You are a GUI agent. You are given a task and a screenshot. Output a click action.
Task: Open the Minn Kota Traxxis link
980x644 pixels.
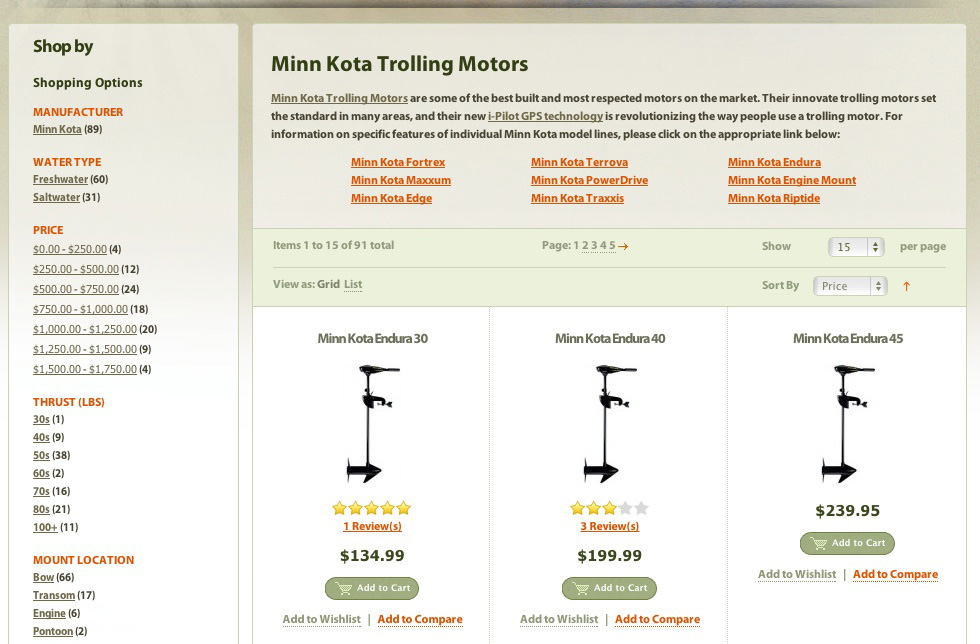tap(578, 198)
